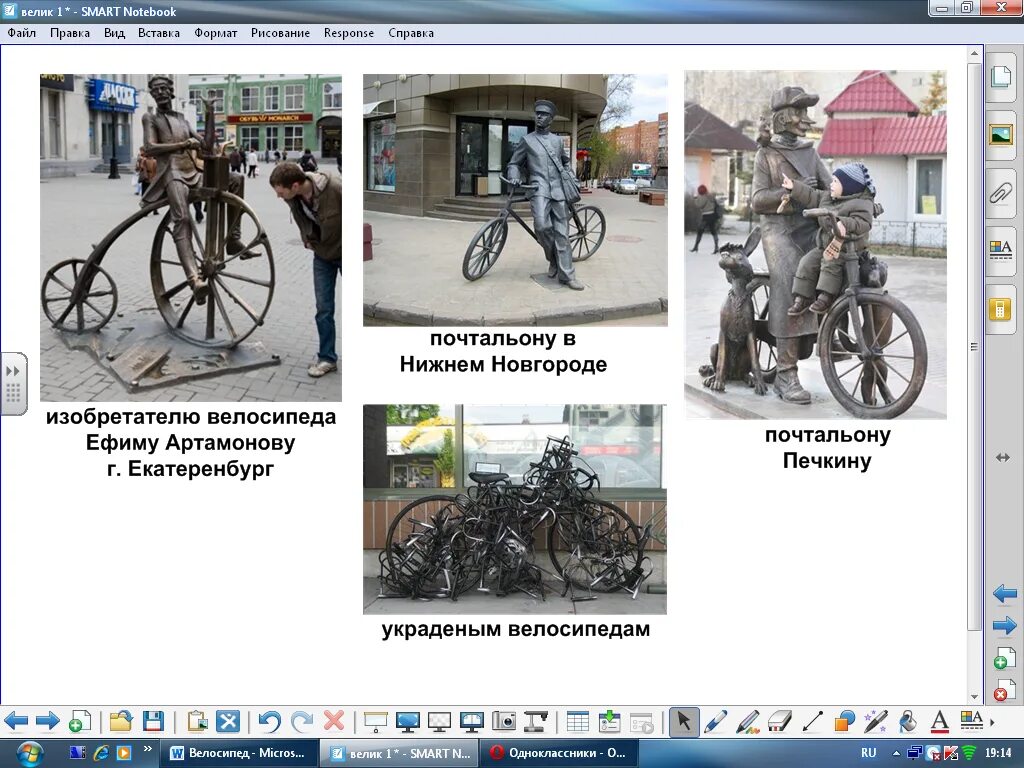Go to next page using bottom toolbar arrow
1024x768 pixels.
pyautogui.click(x=47, y=722)
